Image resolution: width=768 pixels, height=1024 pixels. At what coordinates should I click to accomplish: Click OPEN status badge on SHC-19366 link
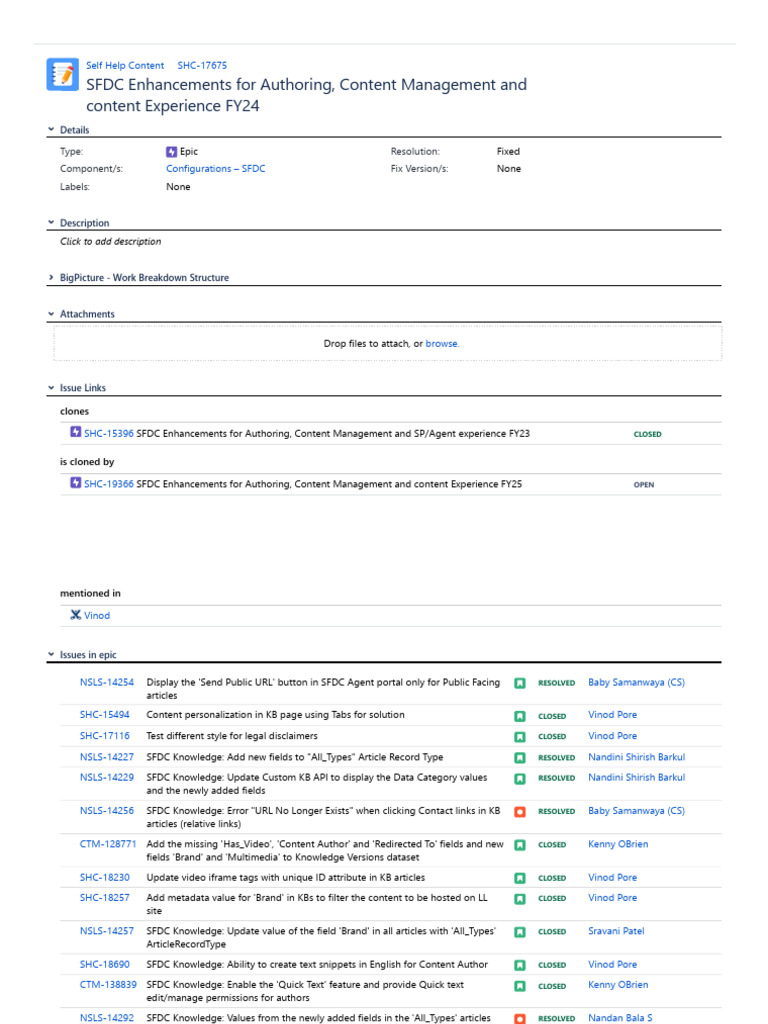(x=643, y=485)
